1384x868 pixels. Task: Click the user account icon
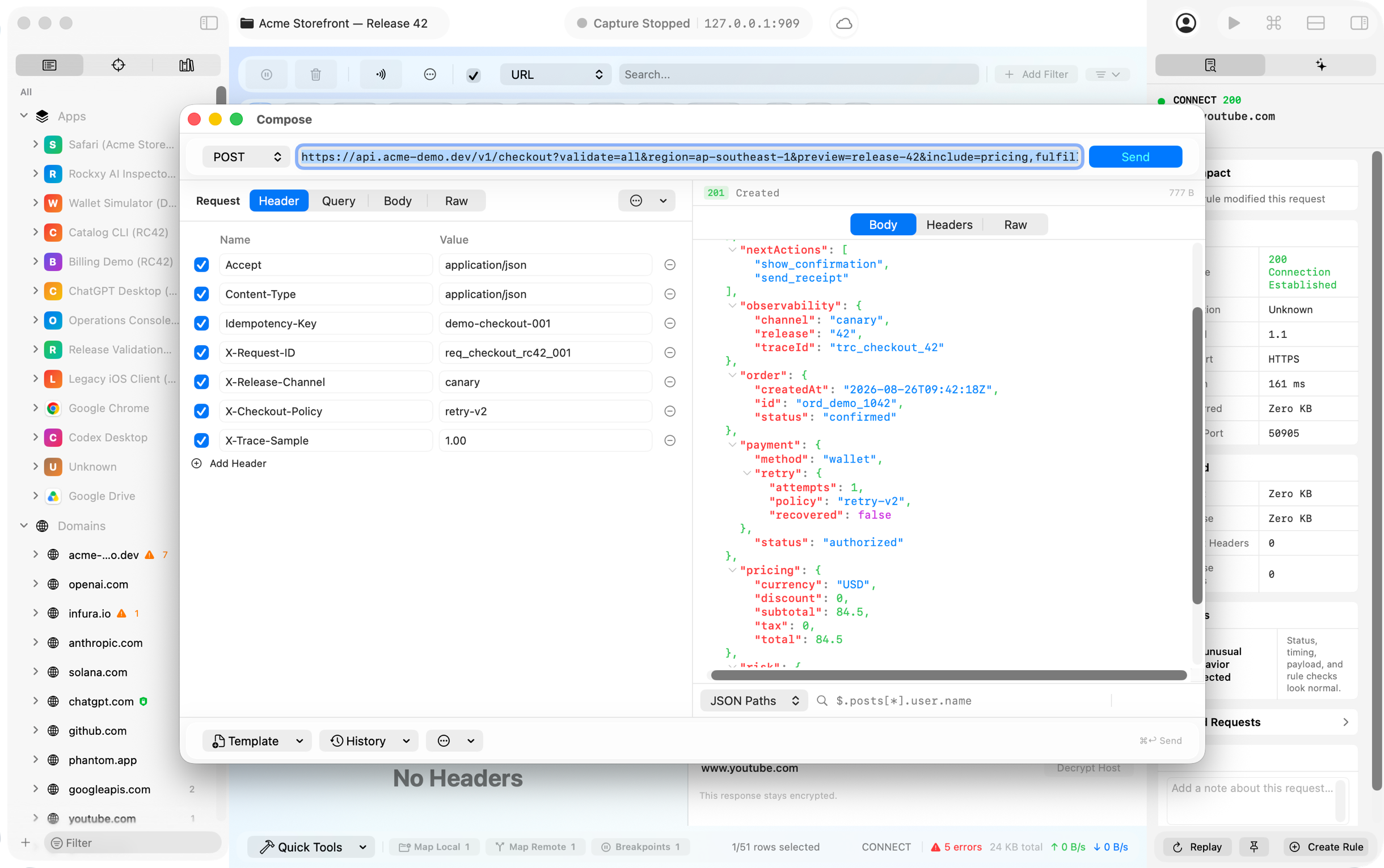pos(1186,24)
